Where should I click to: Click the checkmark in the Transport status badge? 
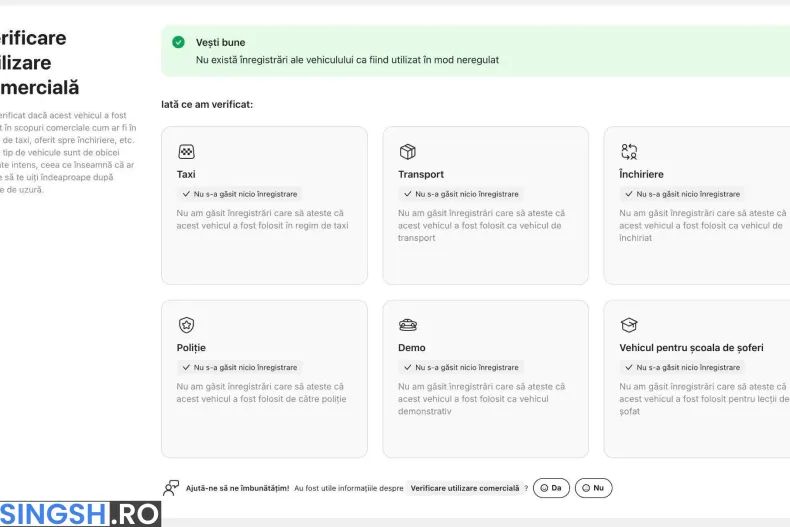[407, 194]
